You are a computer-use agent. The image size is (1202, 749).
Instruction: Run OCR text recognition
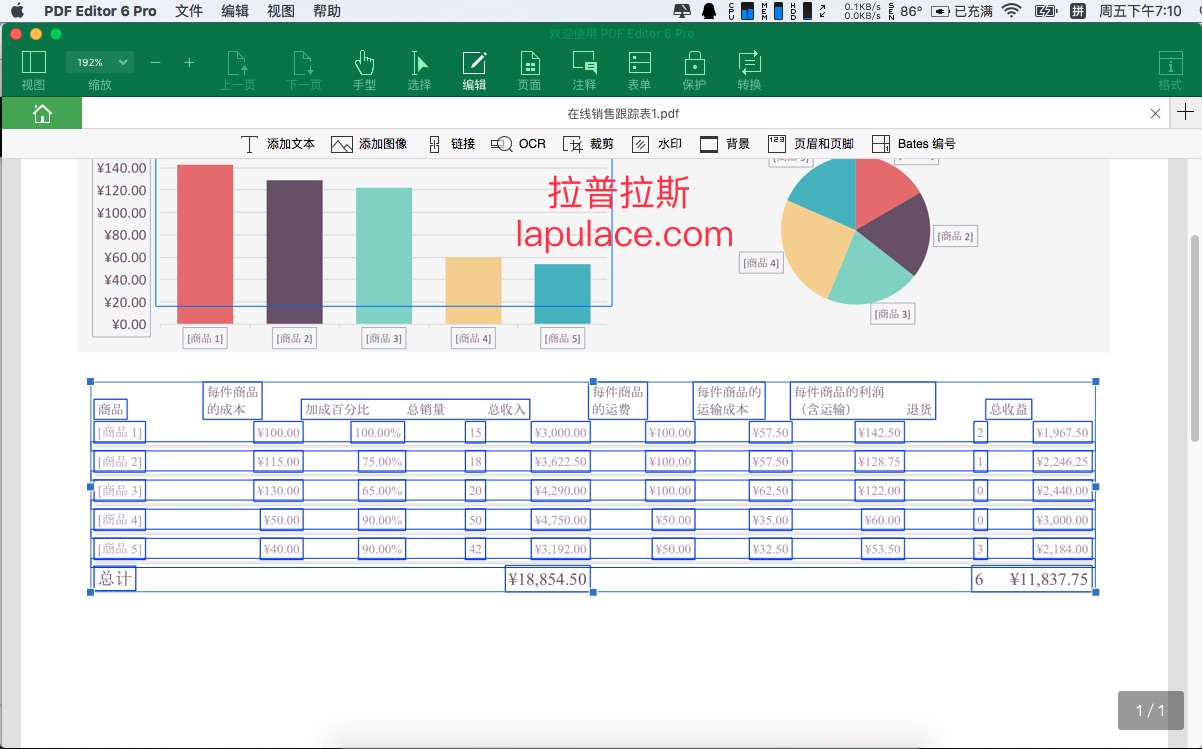tap(519, 144)
